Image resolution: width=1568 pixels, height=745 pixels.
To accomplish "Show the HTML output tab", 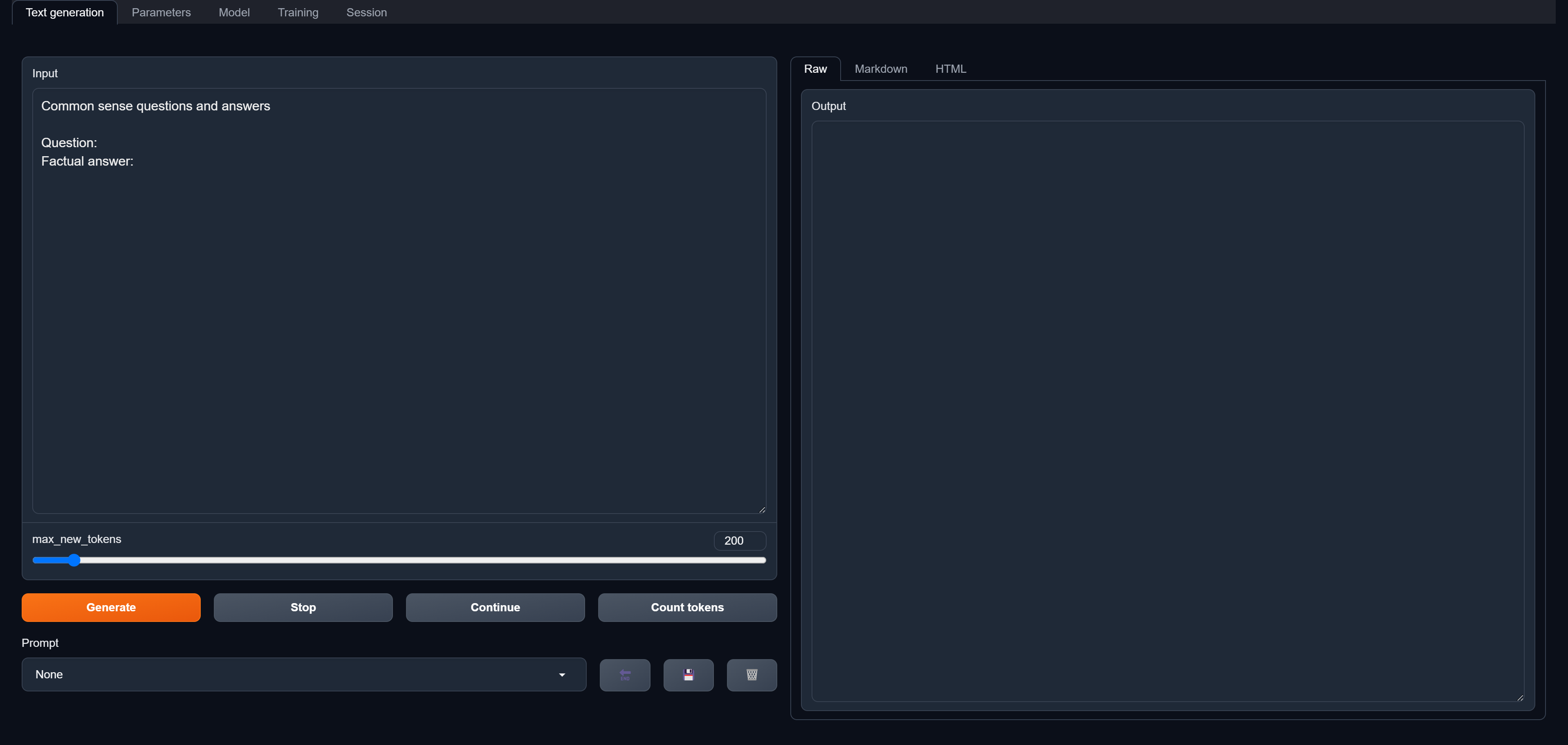I will click(950, 69).
